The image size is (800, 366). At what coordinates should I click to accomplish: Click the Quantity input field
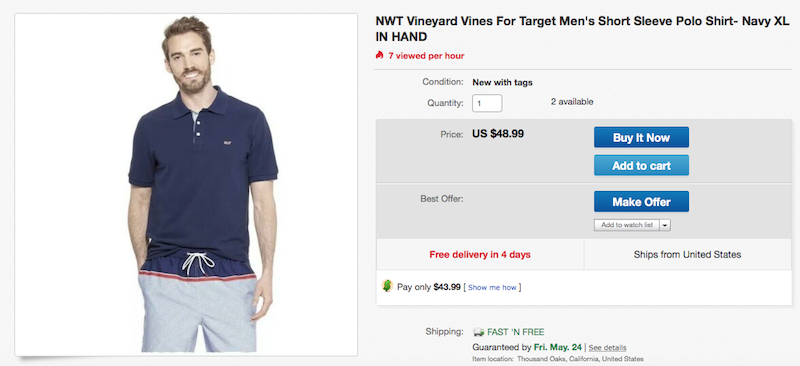(x=487, y=103)
